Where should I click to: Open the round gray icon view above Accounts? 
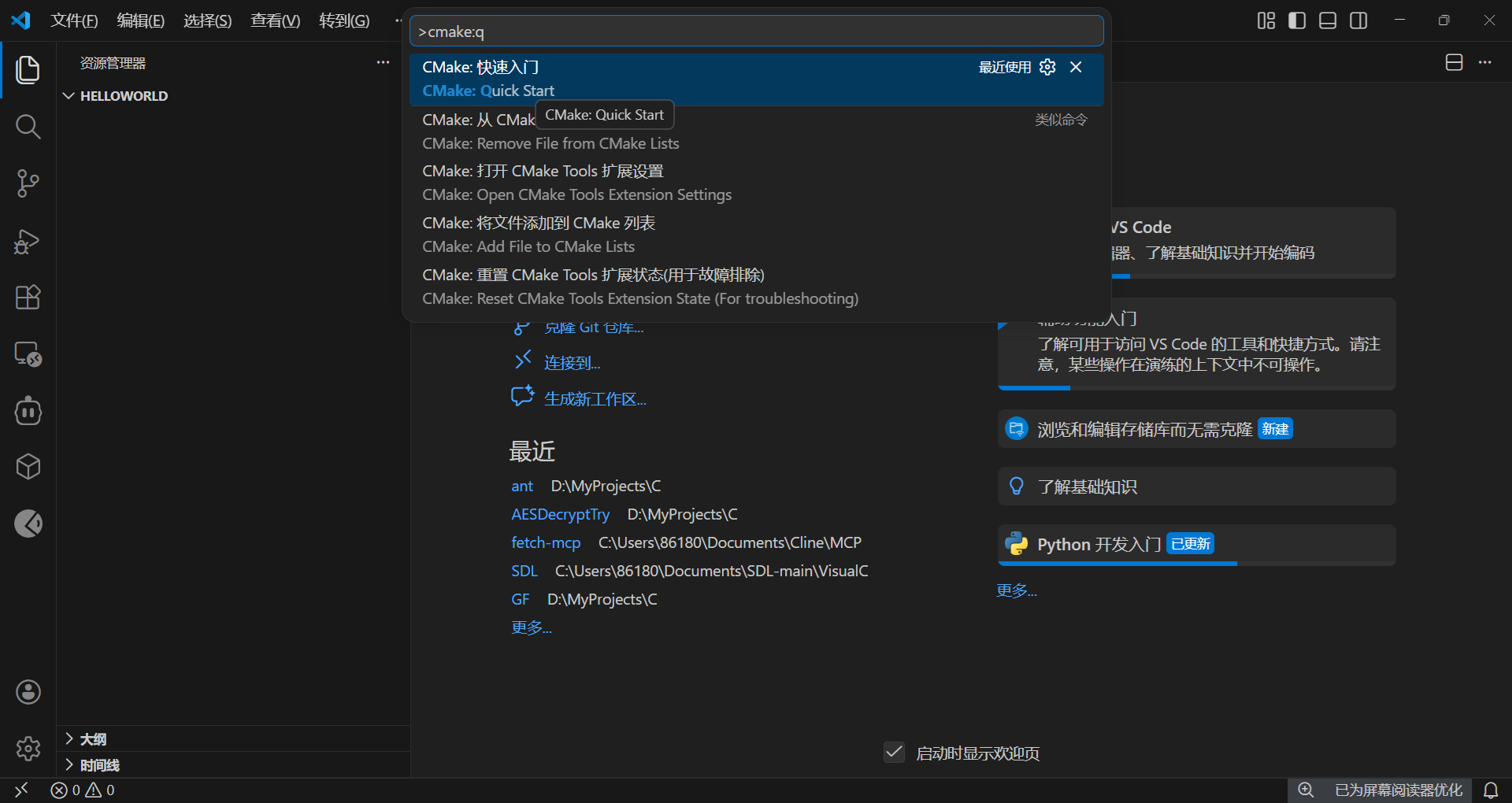tap(28, 524)
